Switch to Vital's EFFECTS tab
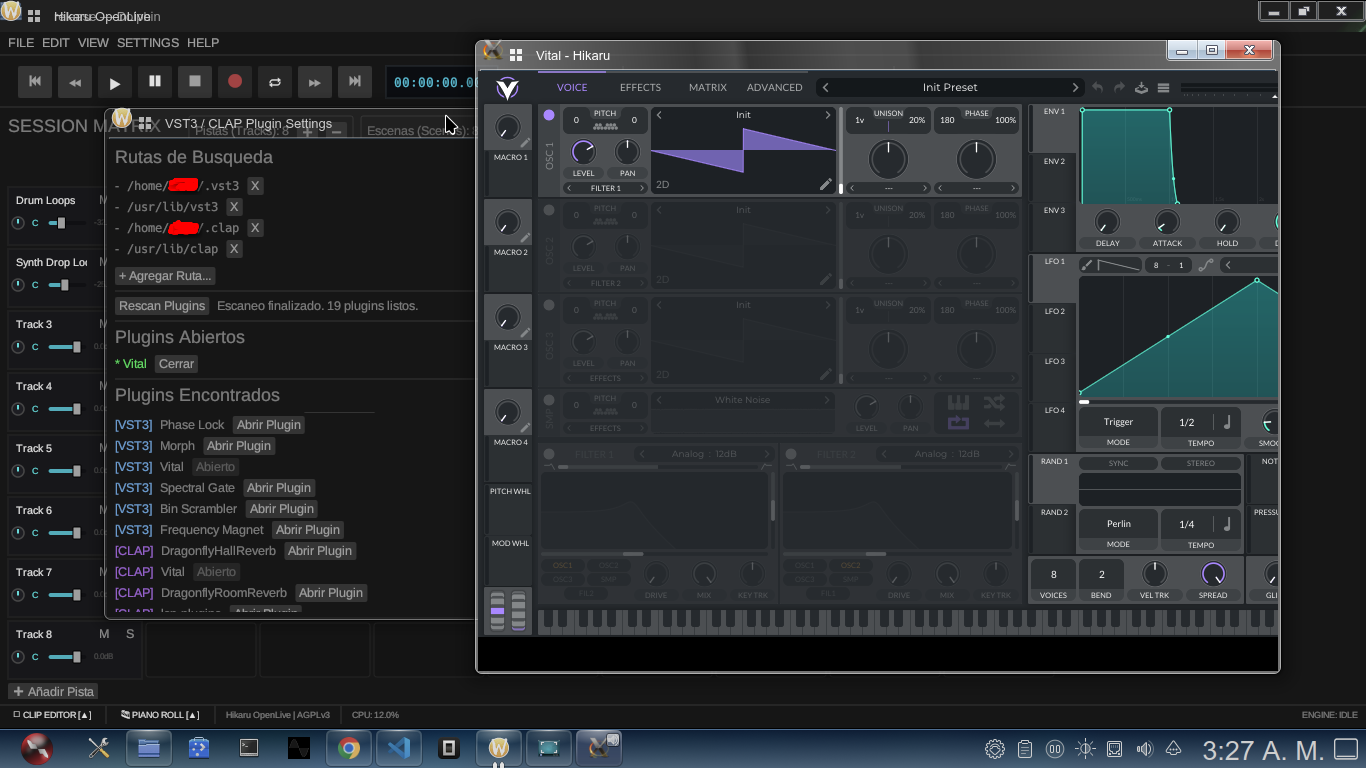The height and width of the screenshot is (768, 1366). 640,88
